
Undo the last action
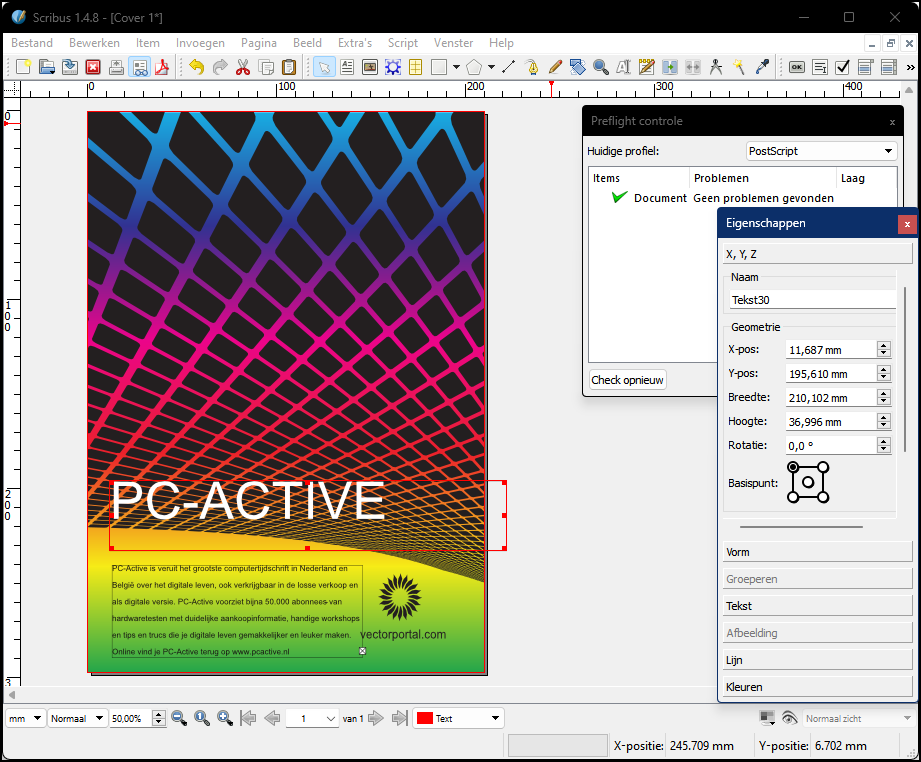pyautogui.click(x=197, y=67)
